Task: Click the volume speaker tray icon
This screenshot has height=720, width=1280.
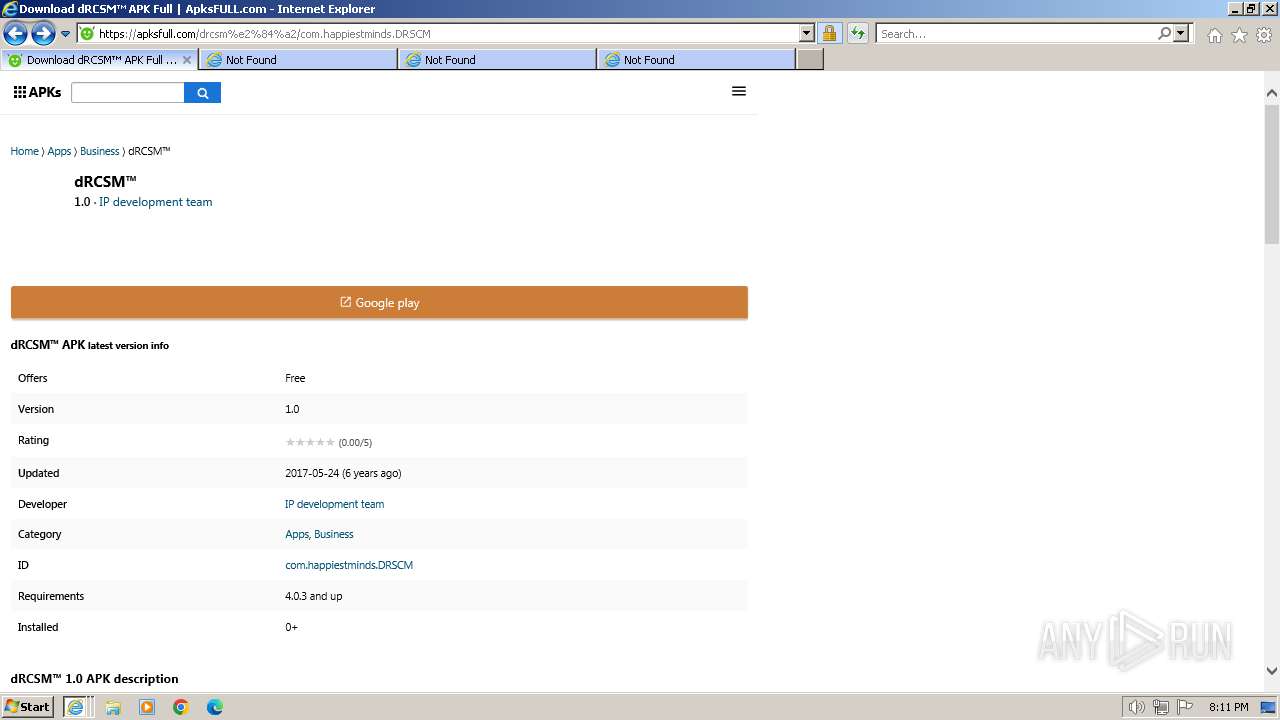Action: 1137,707
